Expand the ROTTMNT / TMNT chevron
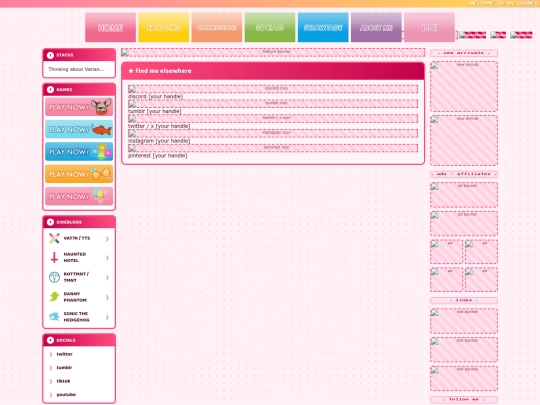 coord(107,277)
